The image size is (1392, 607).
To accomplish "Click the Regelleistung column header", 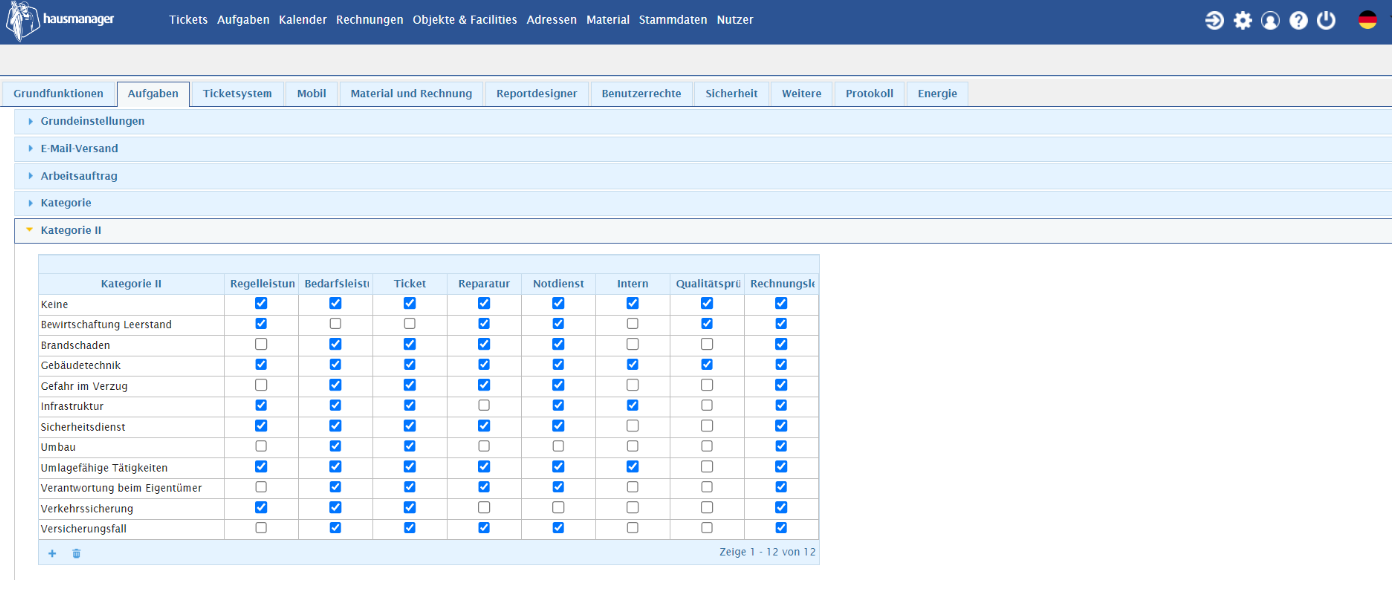I will coord(262,284).
